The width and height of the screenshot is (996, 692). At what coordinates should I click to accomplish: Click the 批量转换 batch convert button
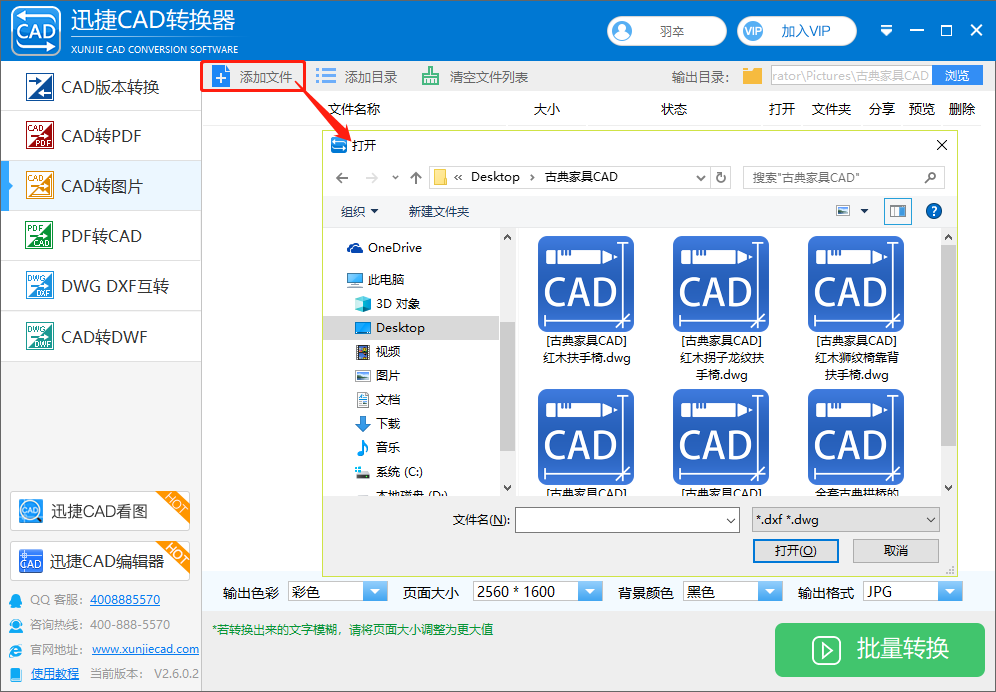click(880, 649)
